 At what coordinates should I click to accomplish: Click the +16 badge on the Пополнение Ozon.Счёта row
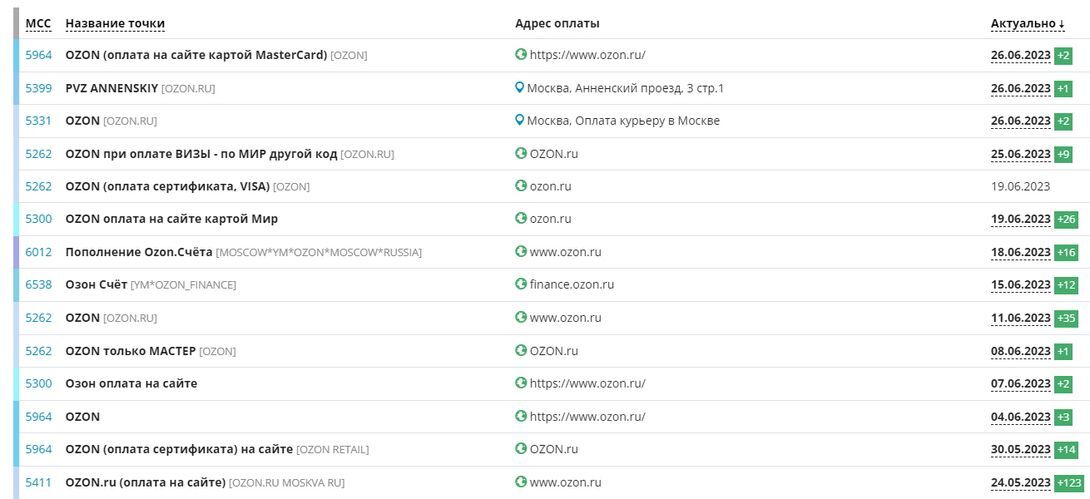coord(1066,252)
